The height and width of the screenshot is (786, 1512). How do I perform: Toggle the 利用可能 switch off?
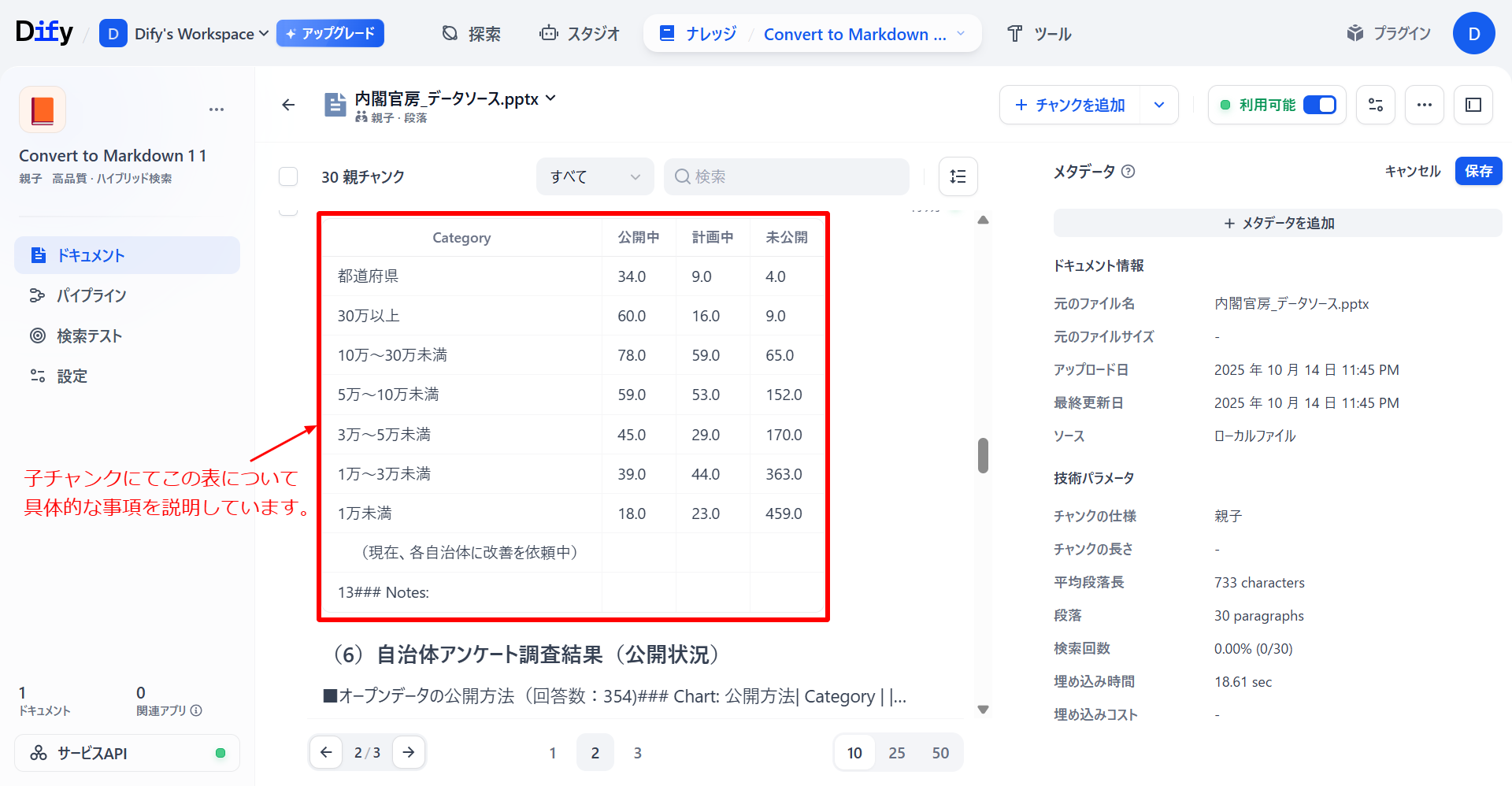(1319, 105)
